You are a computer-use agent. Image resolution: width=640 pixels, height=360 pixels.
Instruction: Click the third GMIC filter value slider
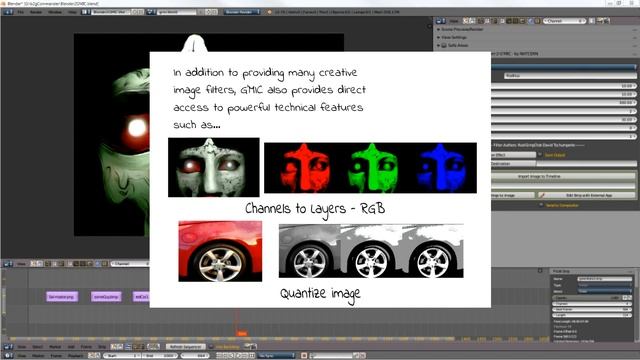(x=564, y=102)
